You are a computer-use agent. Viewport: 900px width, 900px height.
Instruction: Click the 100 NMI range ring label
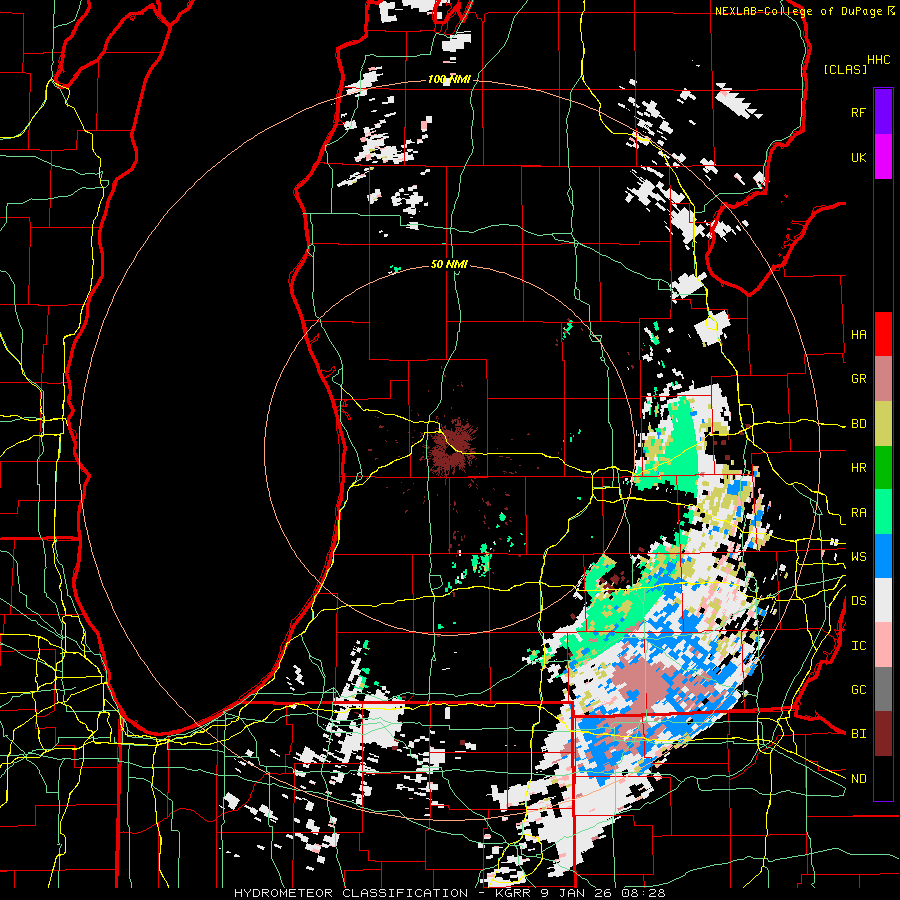point(449,79)
